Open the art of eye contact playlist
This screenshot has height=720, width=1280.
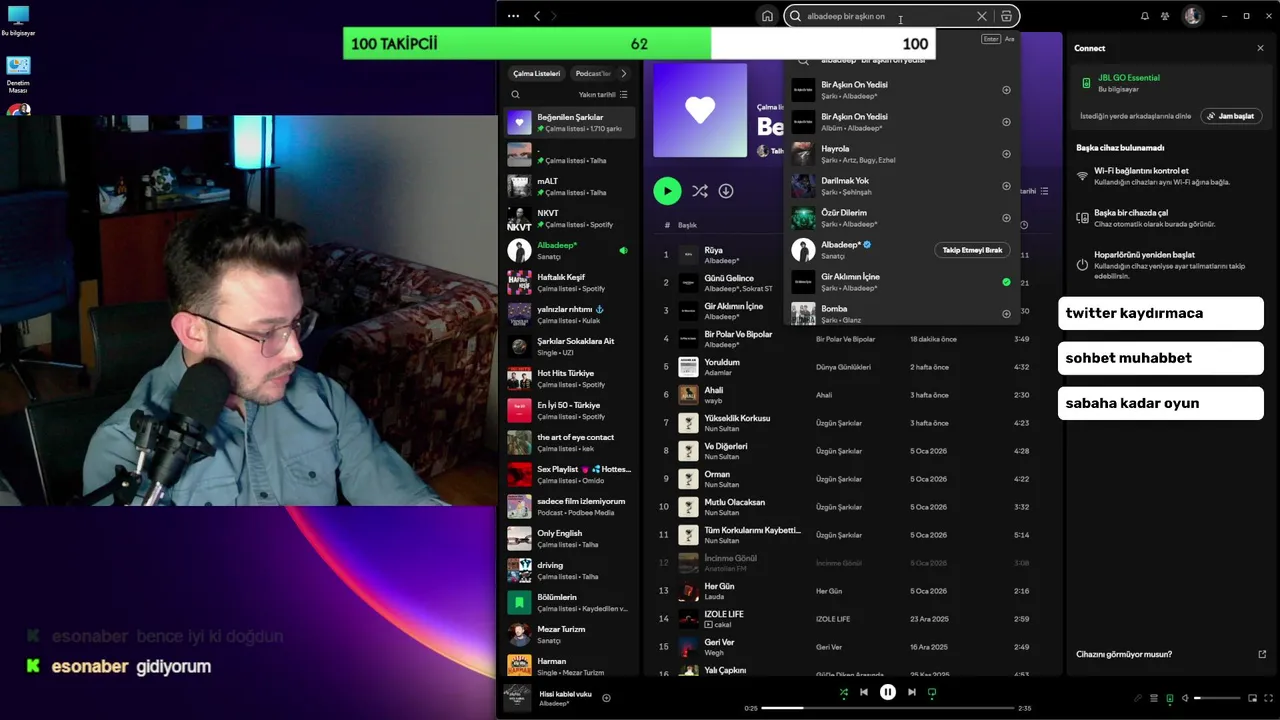pos(569,443)
